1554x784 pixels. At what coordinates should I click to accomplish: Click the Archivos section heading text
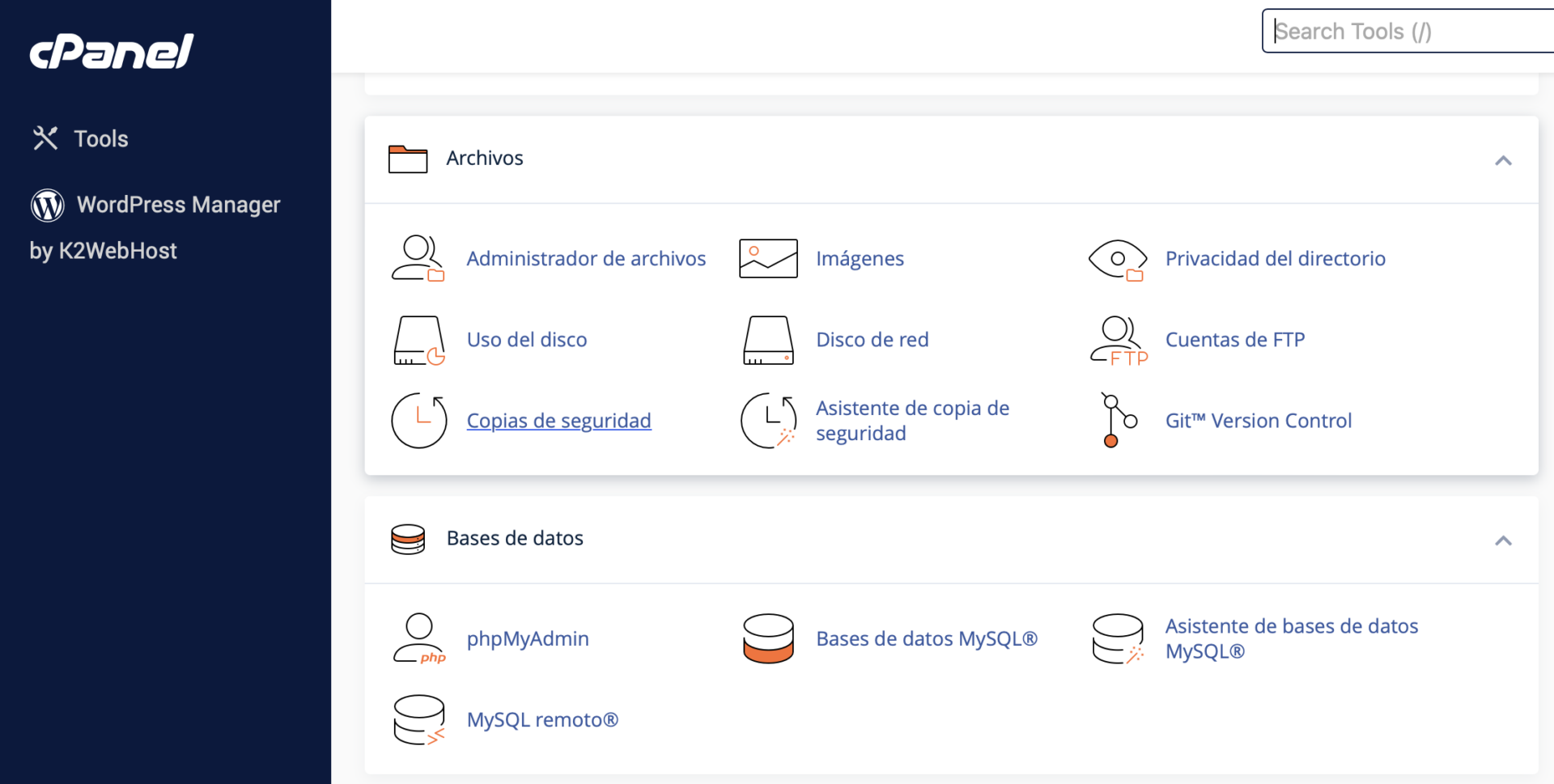click(485, 158)
